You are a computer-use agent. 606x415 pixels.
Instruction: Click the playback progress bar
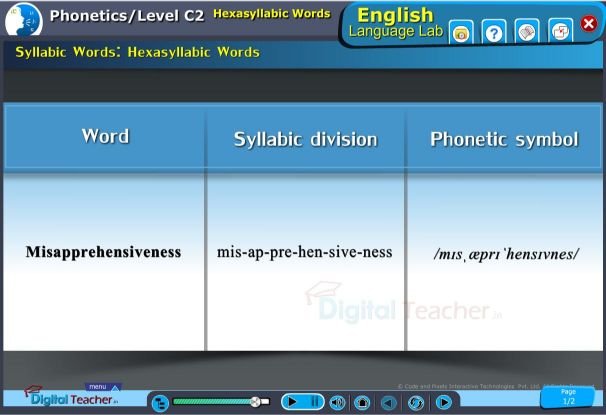click(x=221, y=402)
